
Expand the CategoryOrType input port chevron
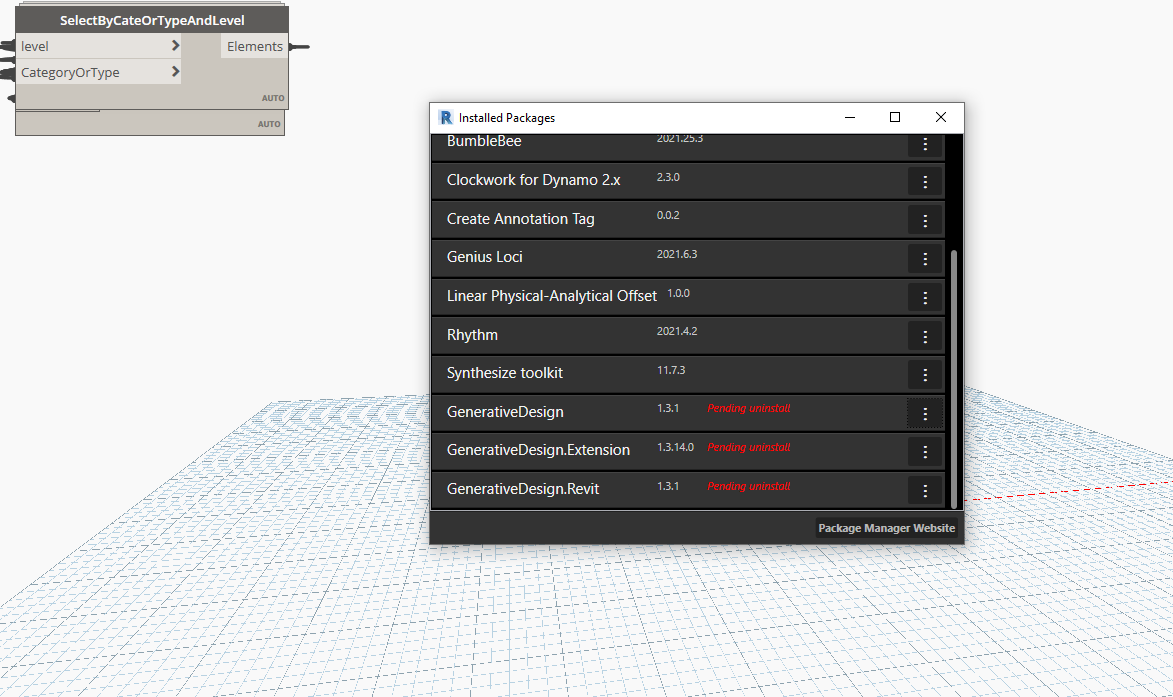point(175,72)
